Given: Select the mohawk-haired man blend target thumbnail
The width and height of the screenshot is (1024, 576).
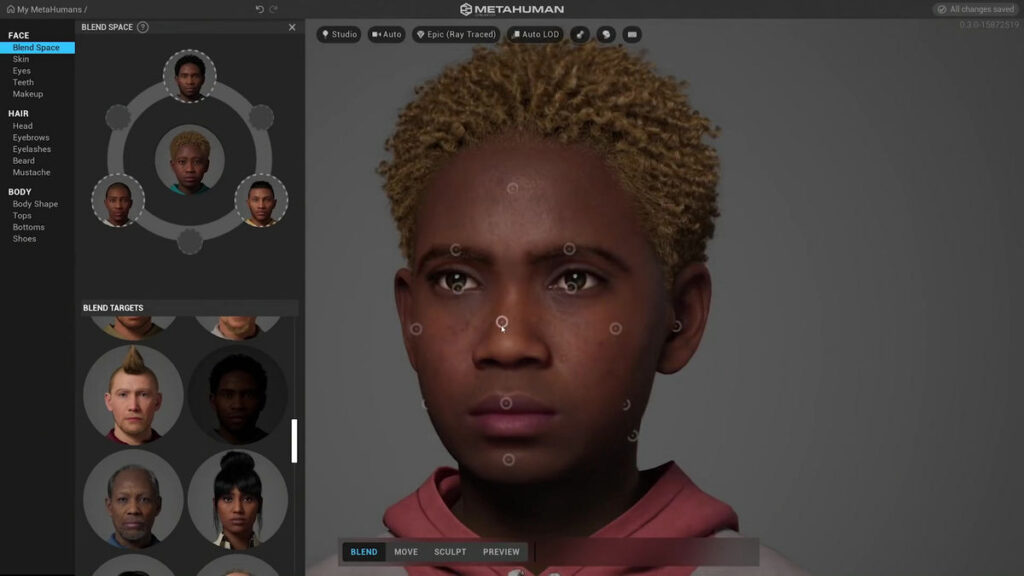Looking at the screenshot, I should click(133, 394).
